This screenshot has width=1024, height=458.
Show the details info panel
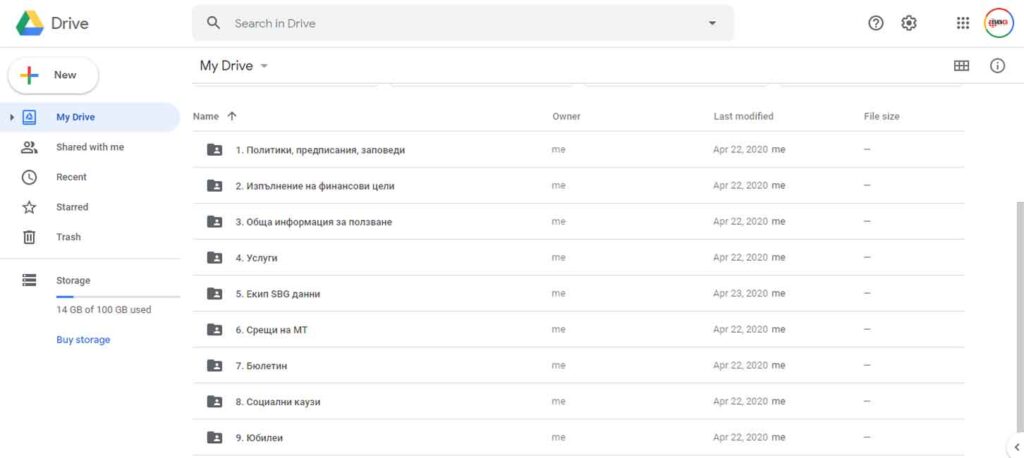point(997,66)
